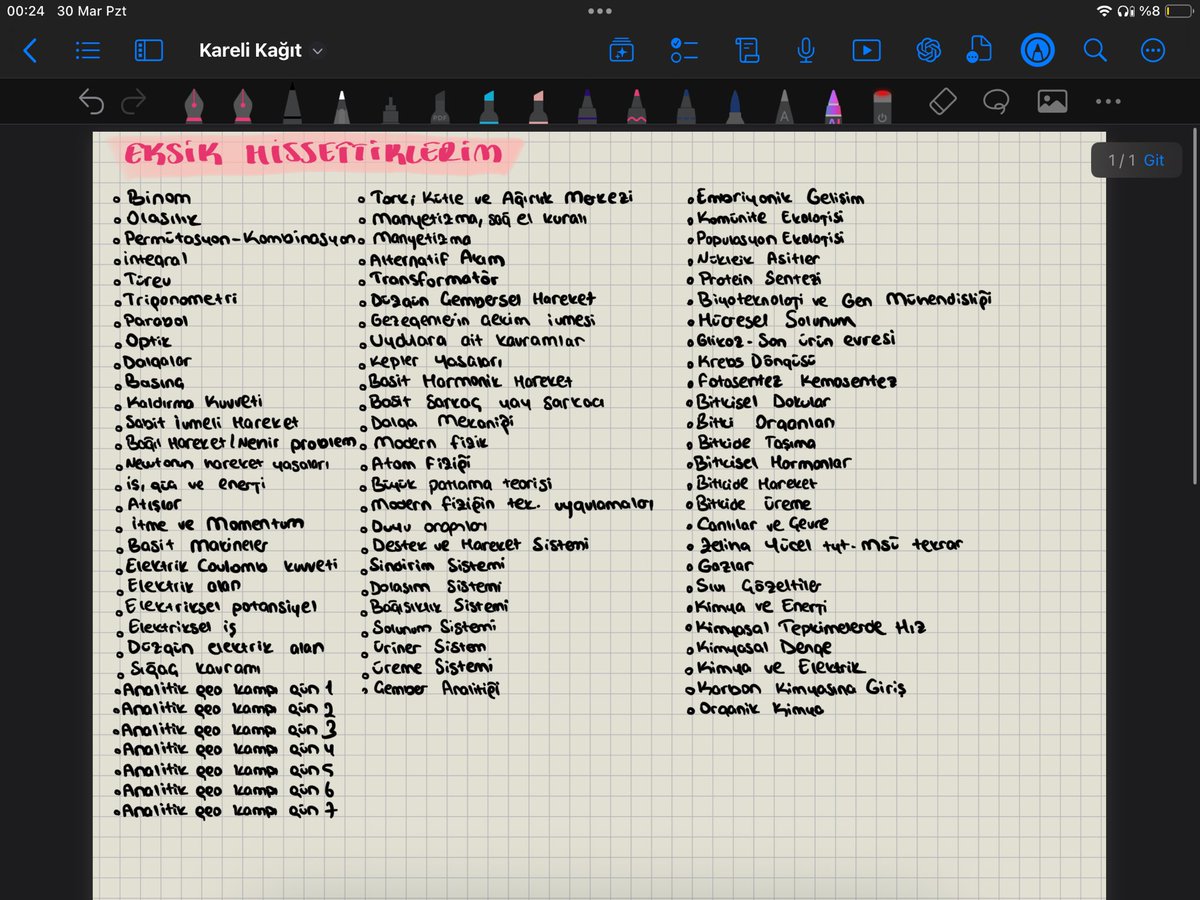Tap the 'Sindirim Sistemi' list entry
Image resolution: width=1200 pixels, height=900 pixels.
[x=435, y=566]
